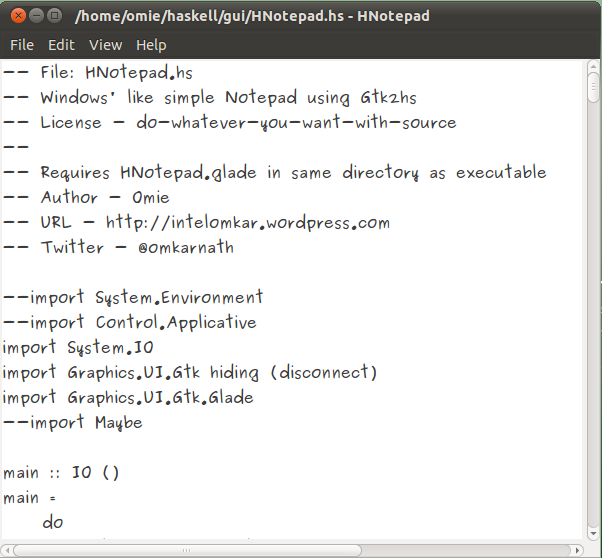Click the URL http://intelomkar.wordpress.com
The width and height of the screenshot is (602, 558).
click(248, 223)
